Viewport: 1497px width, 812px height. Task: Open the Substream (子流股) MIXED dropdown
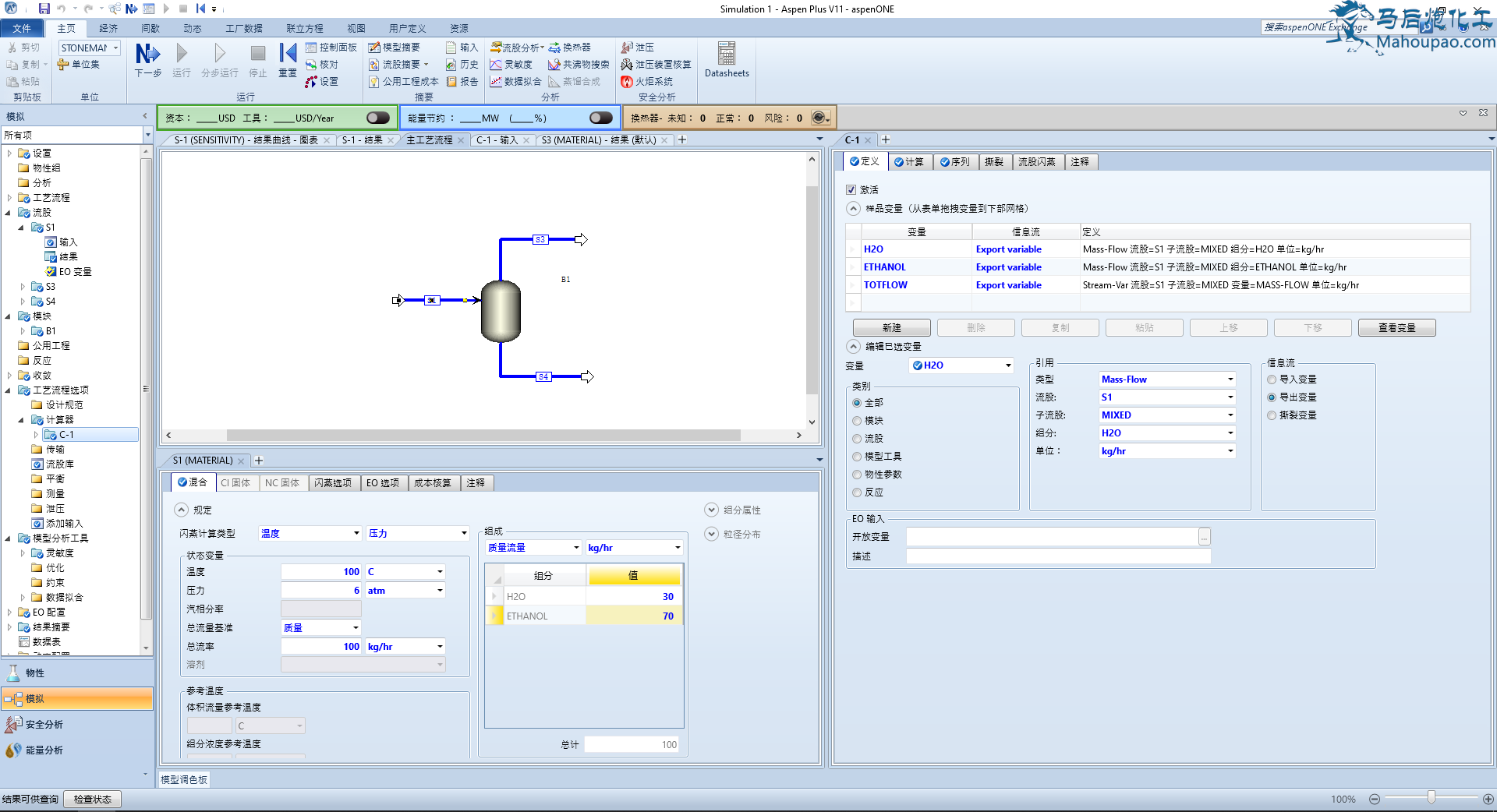1230,415
